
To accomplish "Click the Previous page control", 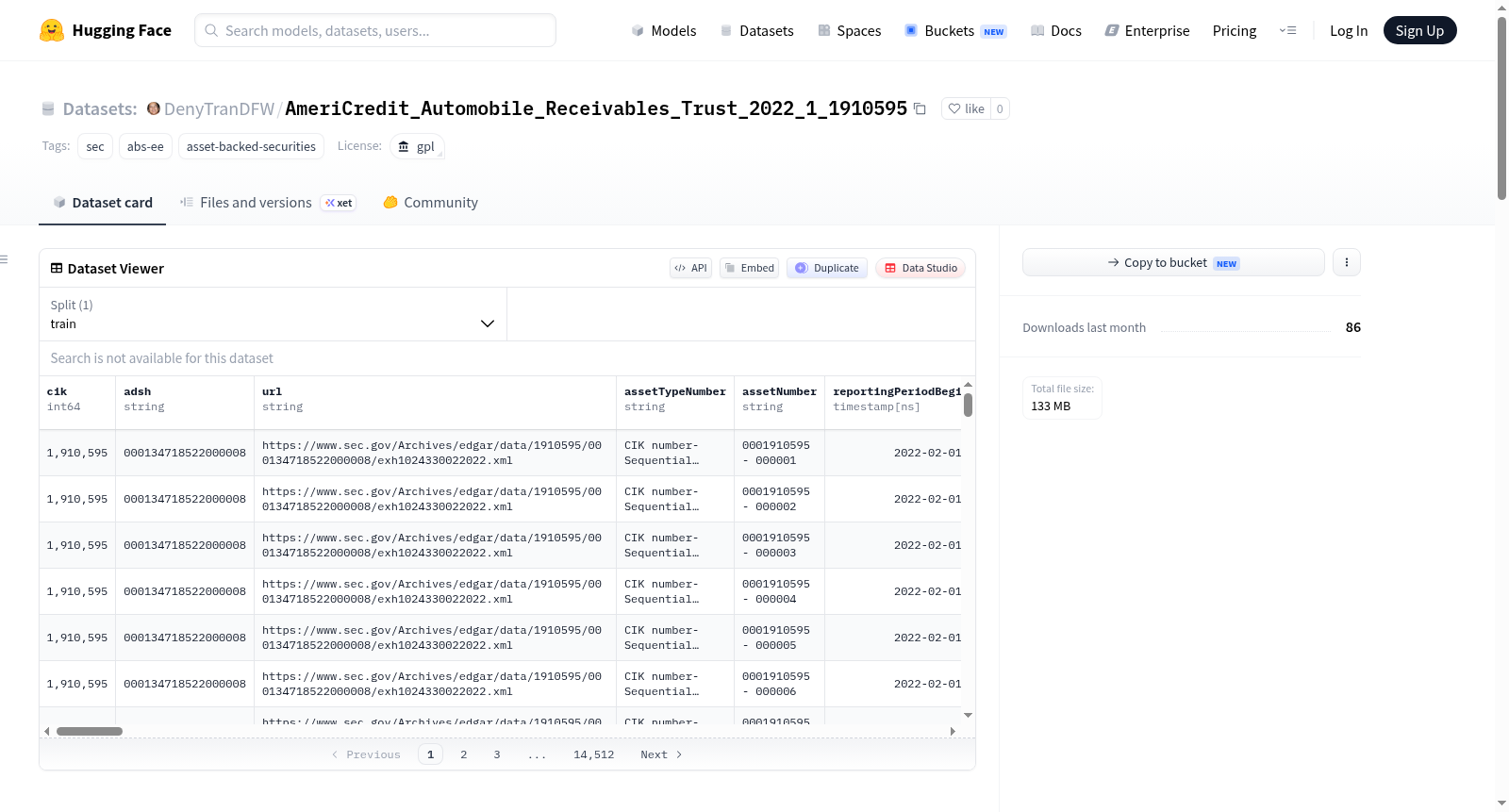I will (366, 754).
